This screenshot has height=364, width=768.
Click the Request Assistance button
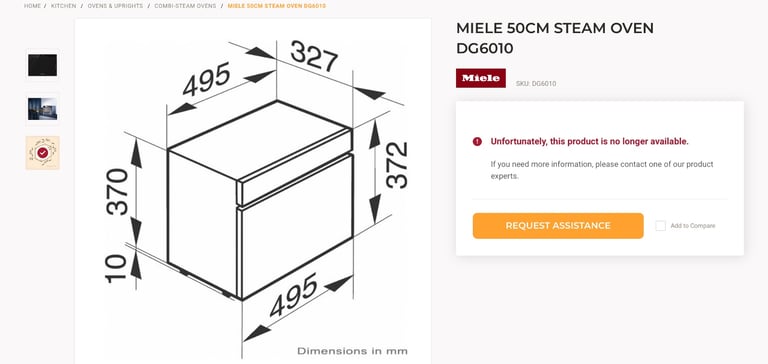pos(558,226)
